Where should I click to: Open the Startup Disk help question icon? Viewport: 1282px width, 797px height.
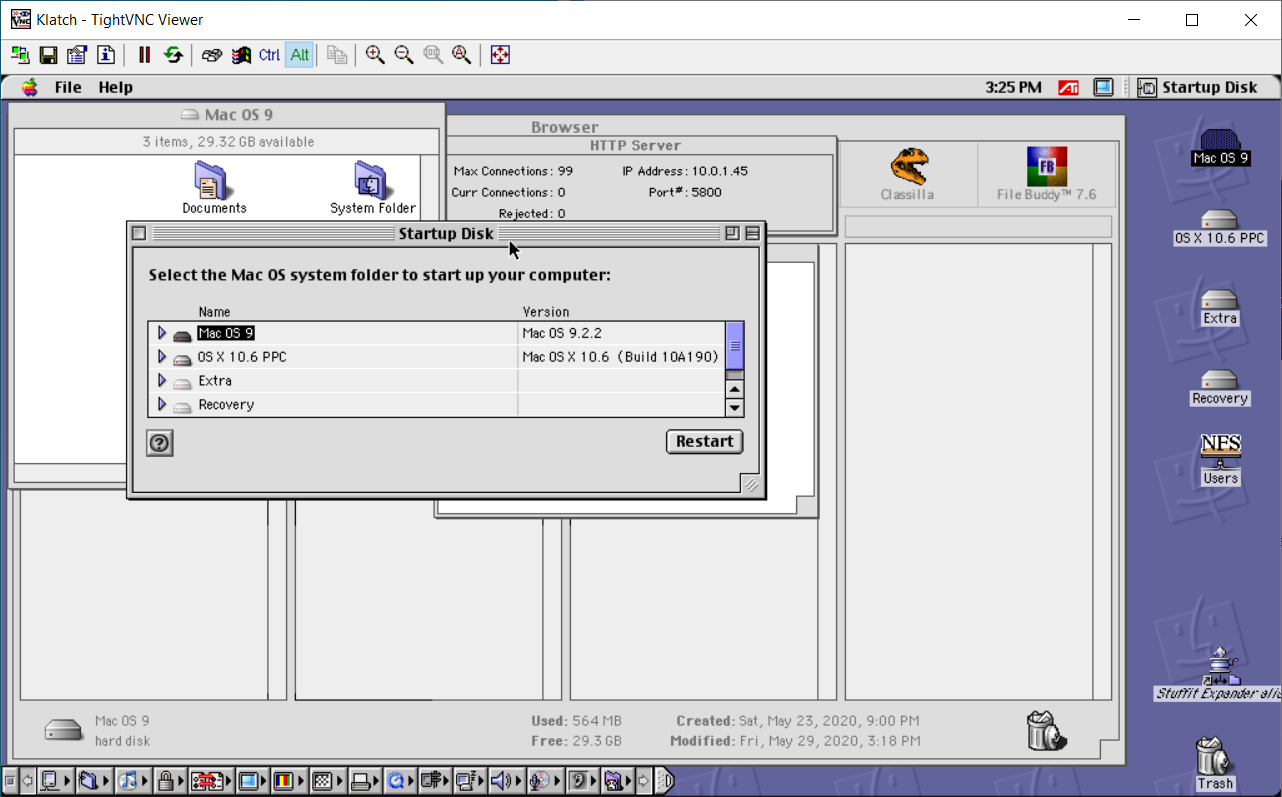click(160, 443)
